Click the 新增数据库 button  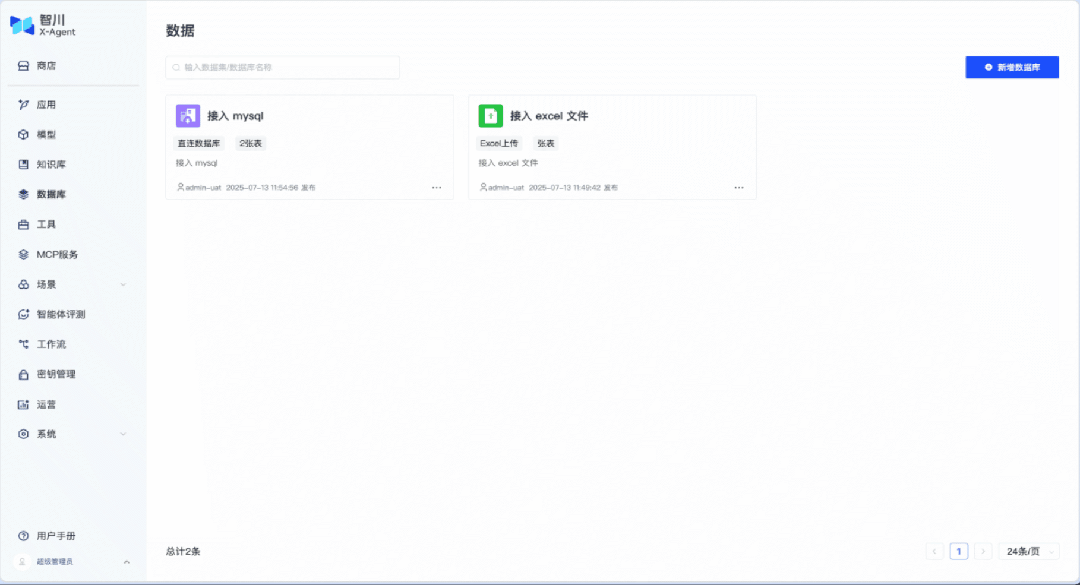pos(1011,67)
